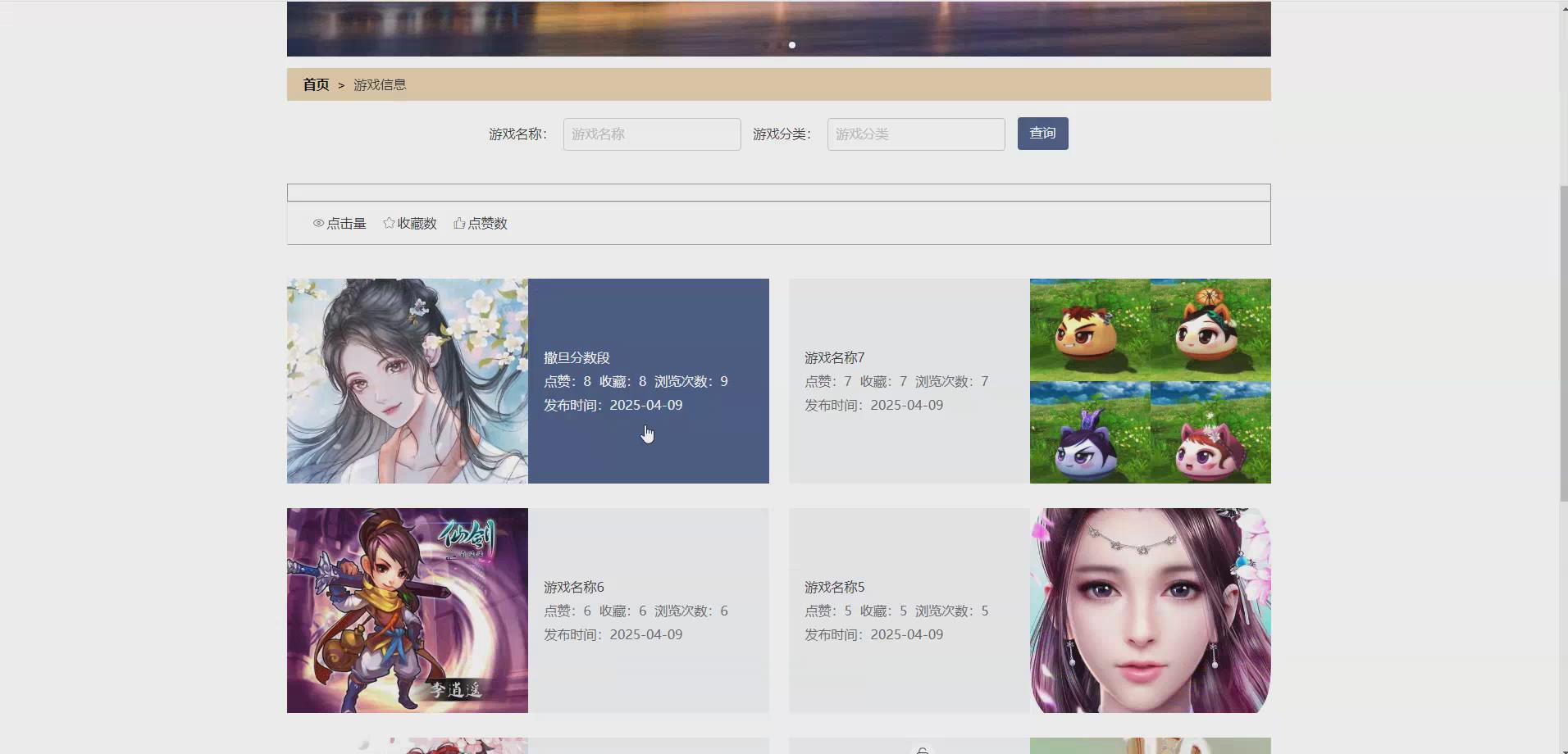The image size is (1568, 754).
Task: Open the 游戏名称7 cartoon creatures thumbnail
Action: 1151,381
